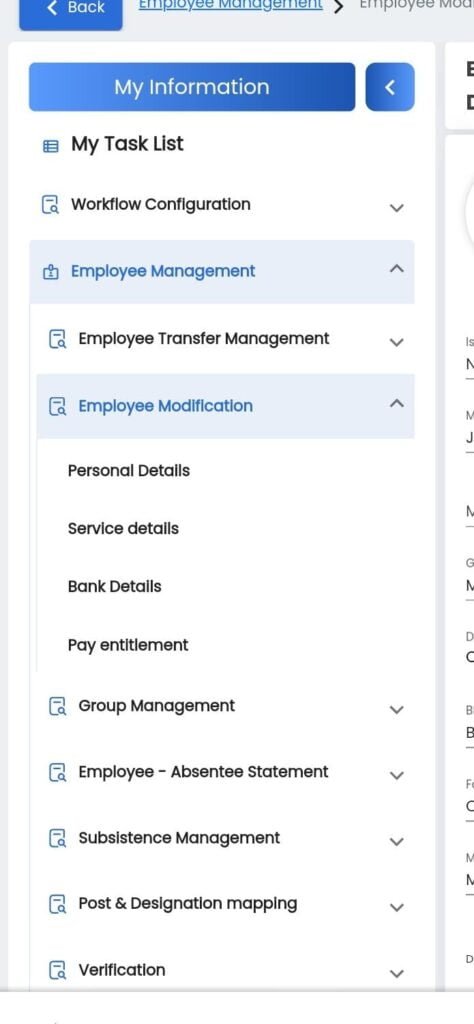This screenshot has width=474, height=1024.
Task: Open the Personal Details menu item
Action: coord(129,471)
